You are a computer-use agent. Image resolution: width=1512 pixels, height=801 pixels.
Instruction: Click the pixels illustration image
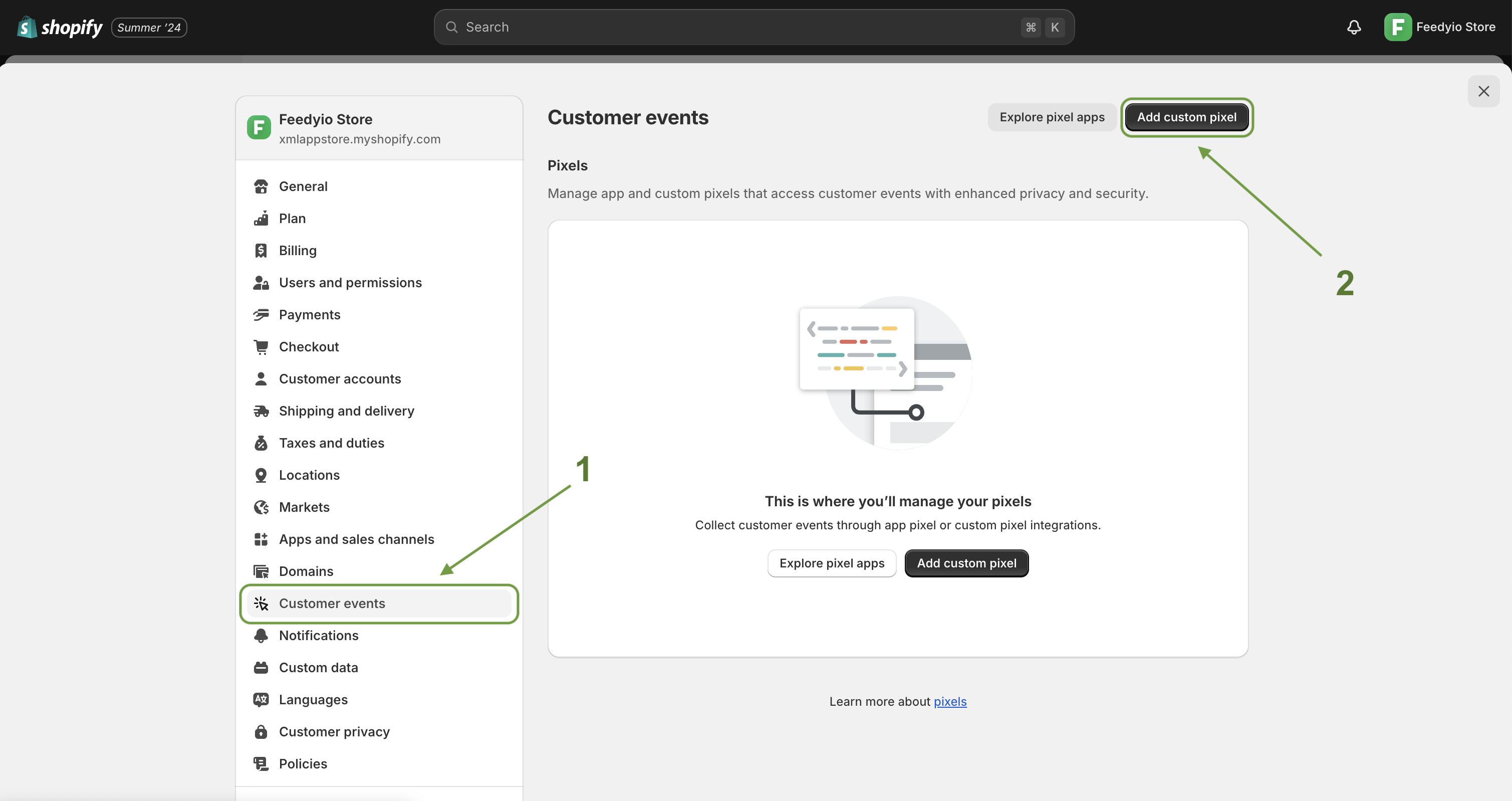pyautogui.click(x=886, y=372)
